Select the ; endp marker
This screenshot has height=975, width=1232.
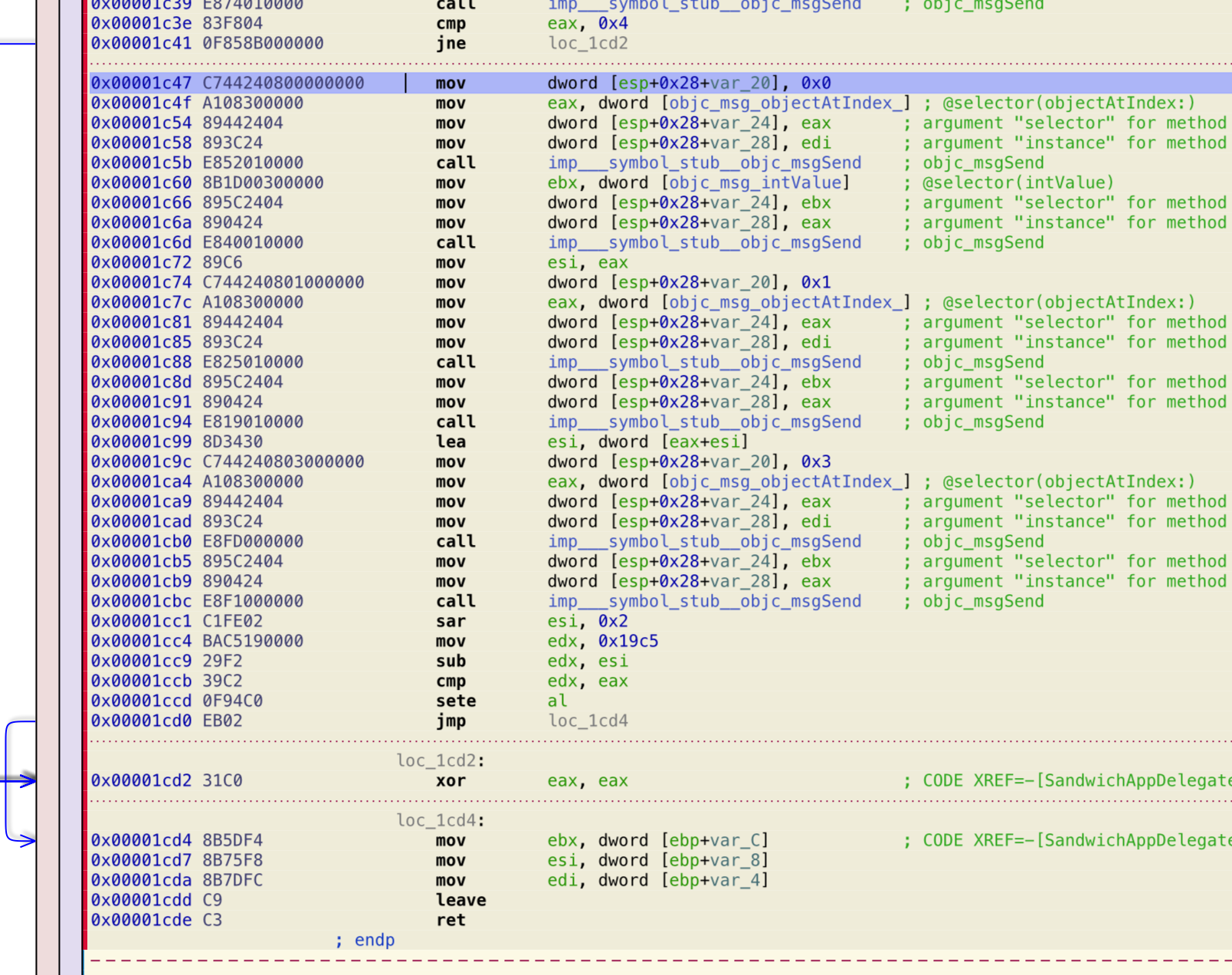pos(365,940)
